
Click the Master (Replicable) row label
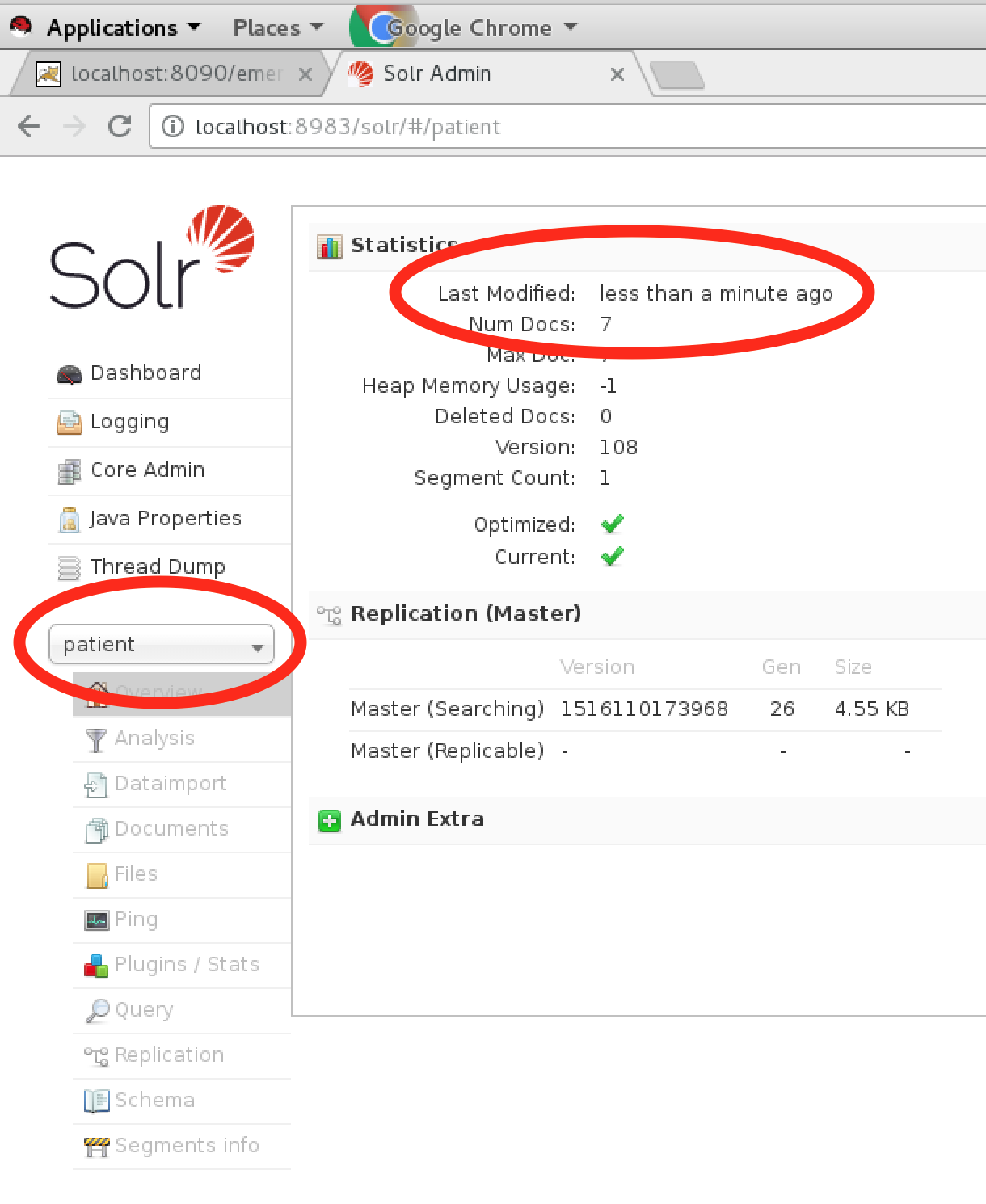pyautogui.click(x=447, y=751)
